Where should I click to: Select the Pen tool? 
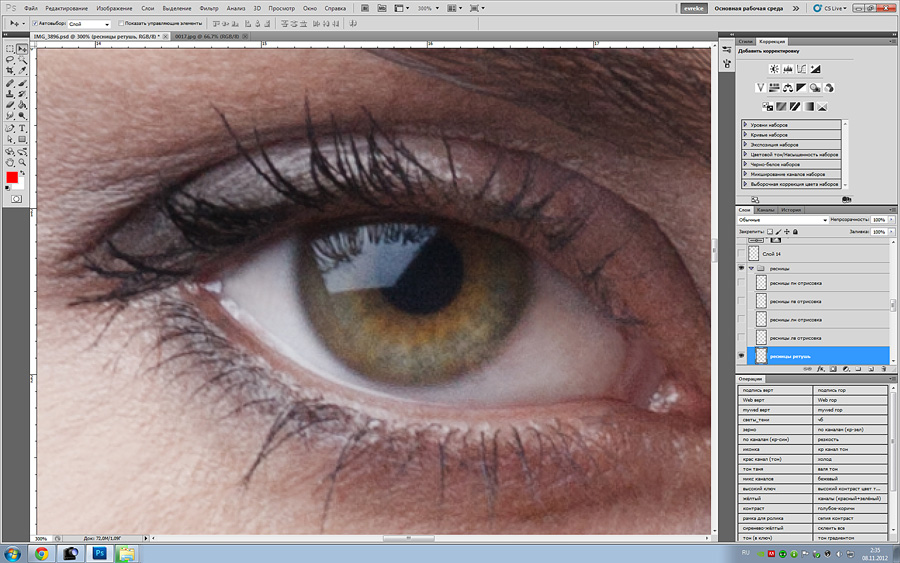[x=10, y=129]
